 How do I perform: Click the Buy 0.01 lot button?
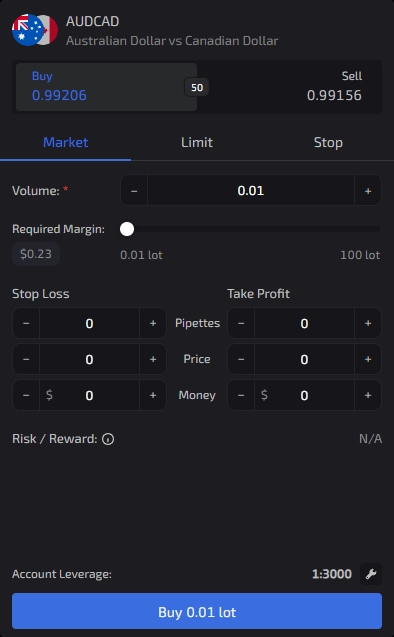pyautogui.click(x=197, y=611)
